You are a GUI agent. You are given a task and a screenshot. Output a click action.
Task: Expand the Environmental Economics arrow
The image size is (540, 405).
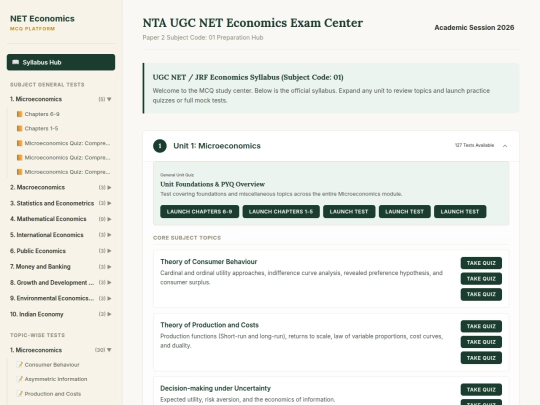[109, 298]
